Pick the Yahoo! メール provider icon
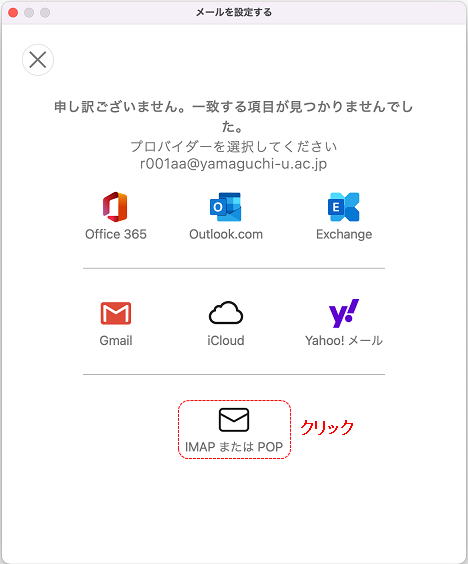The width and height of the screenshot is (468, 564). pyautogui.click(x=344, y=313)
